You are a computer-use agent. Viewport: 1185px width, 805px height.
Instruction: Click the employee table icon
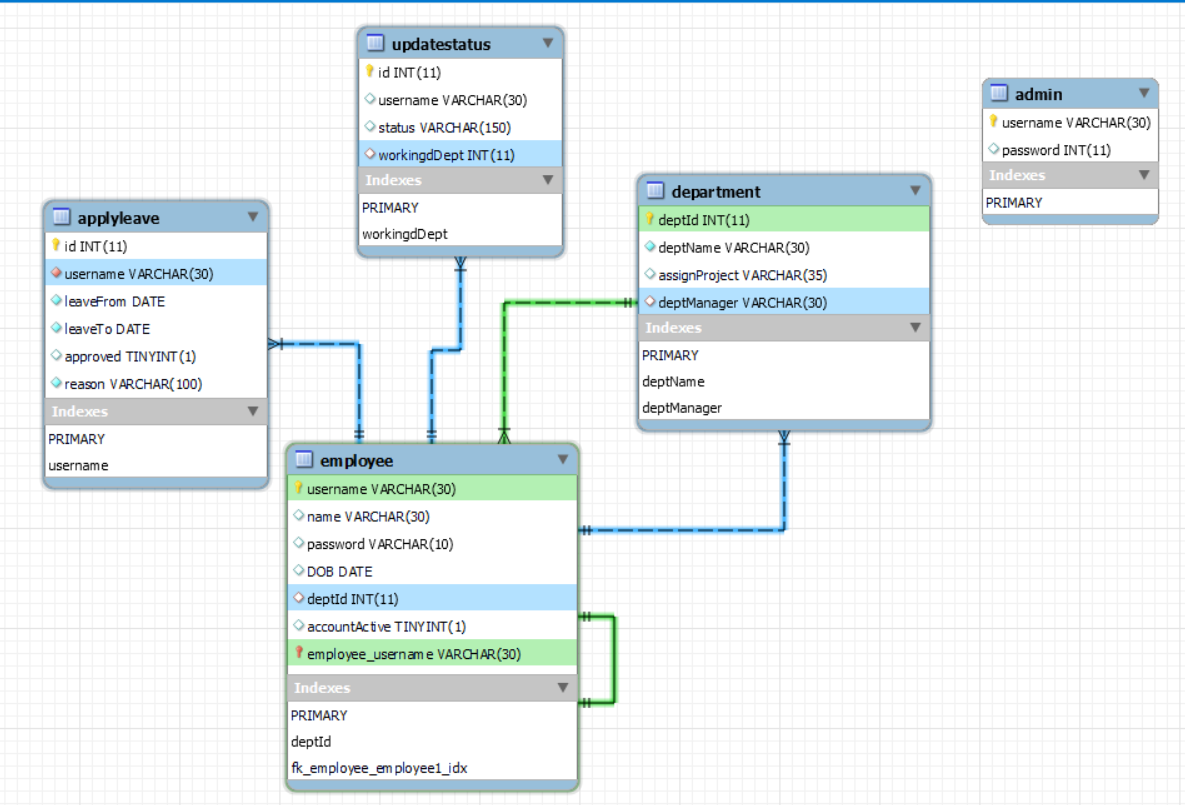[304, 460]
